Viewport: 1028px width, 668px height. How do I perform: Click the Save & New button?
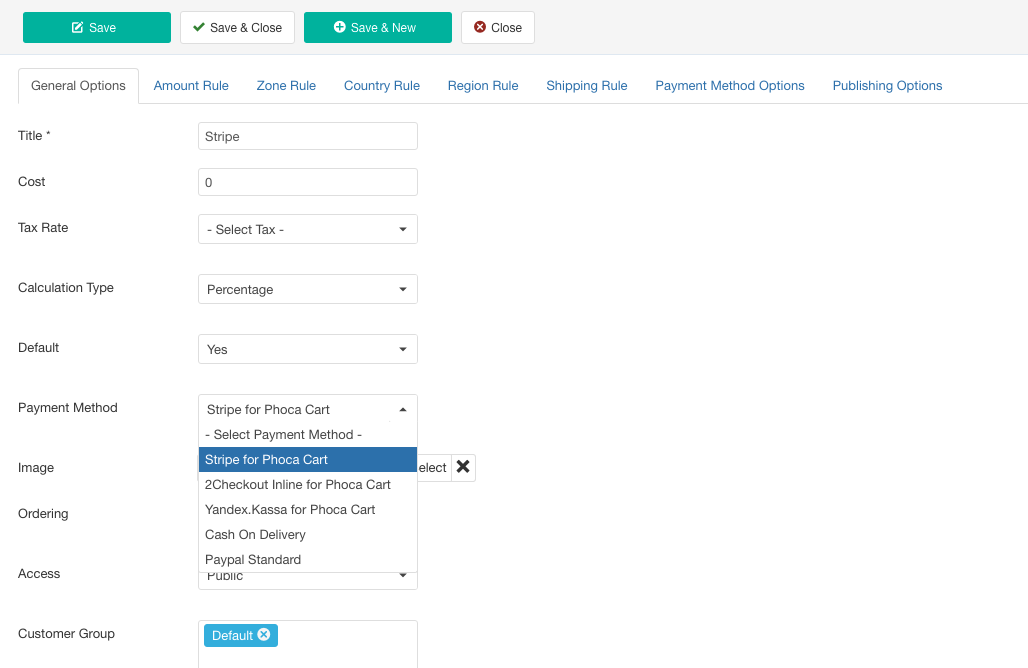click(377, 28)
